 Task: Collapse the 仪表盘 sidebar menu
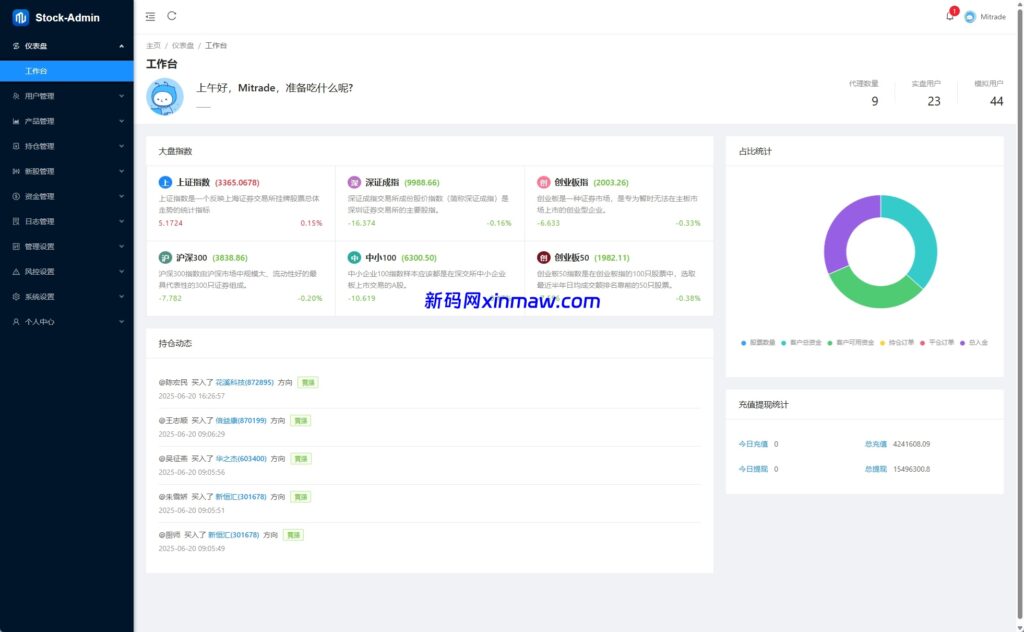click(66, 46)
